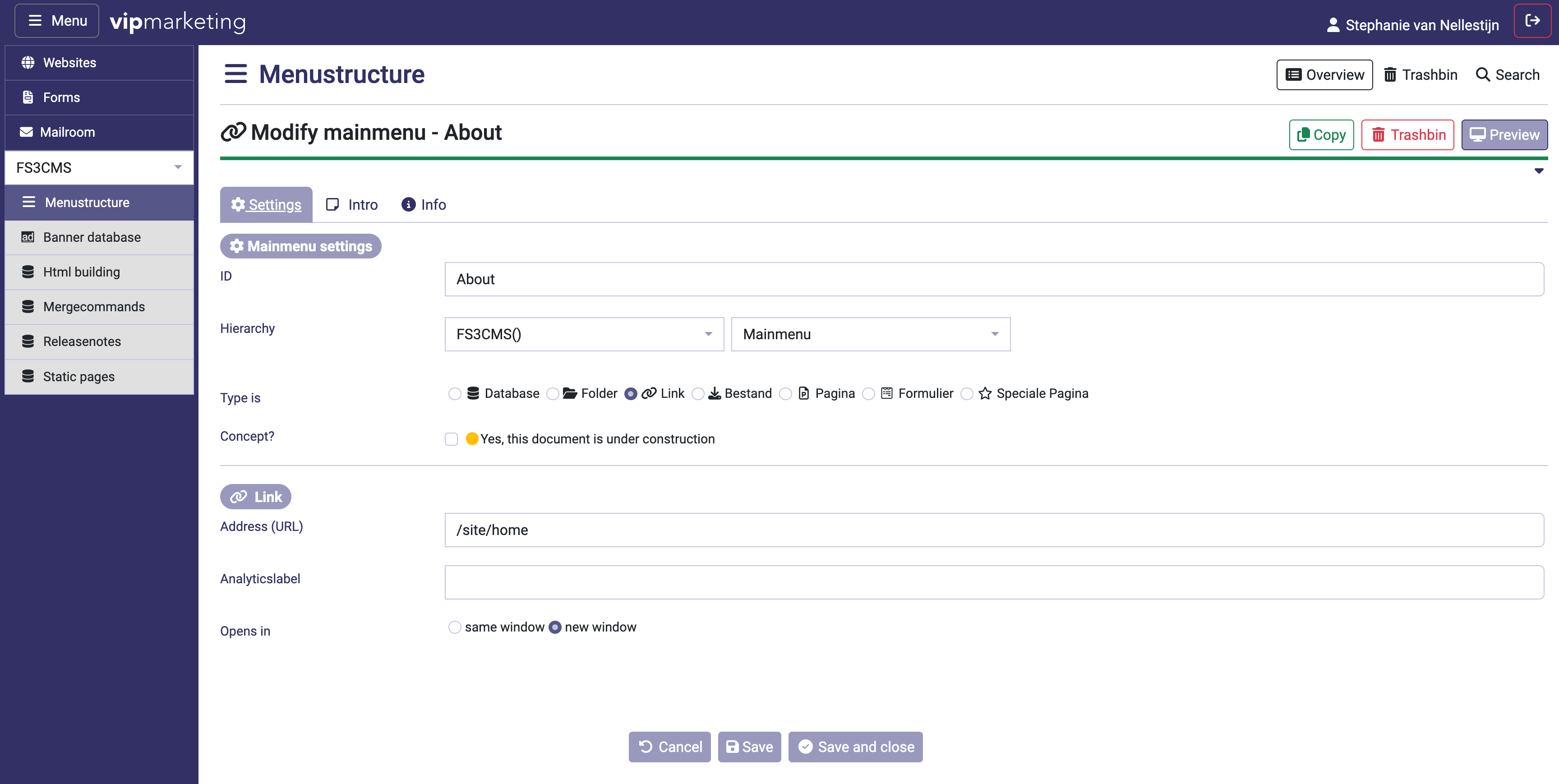This screenshot has width=1559, height=784.
Task: Switch to the Intro tab
Action: [351, 205]
